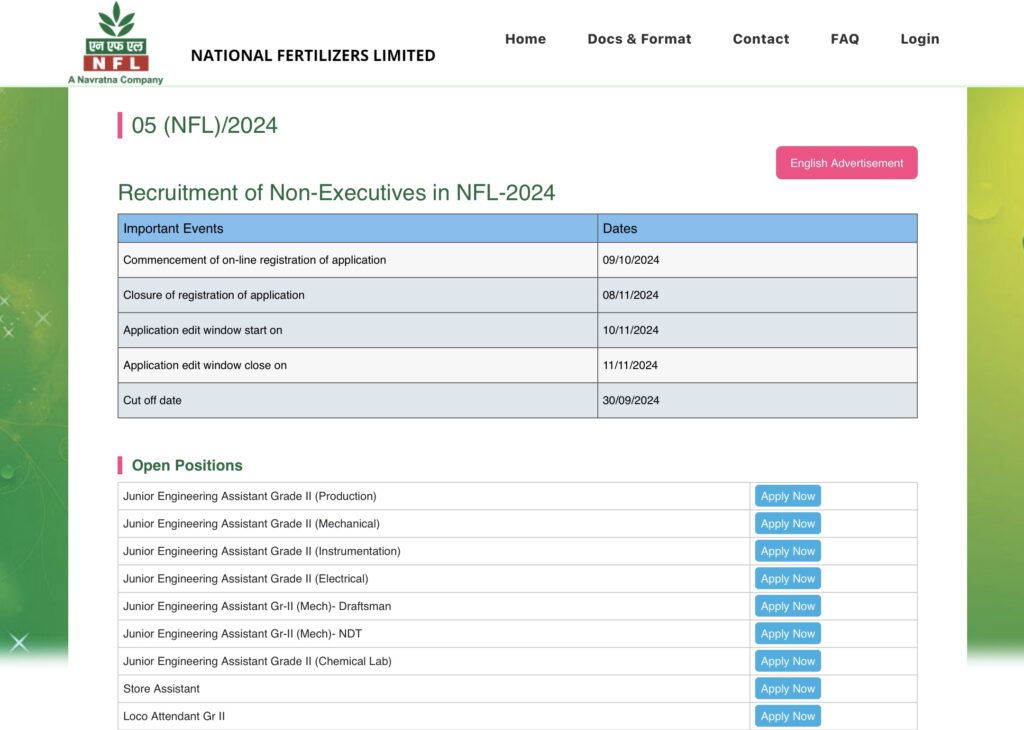Select the Loco Attendant Gr II text
Viewport: 1024px width, 730px height.
174,716
